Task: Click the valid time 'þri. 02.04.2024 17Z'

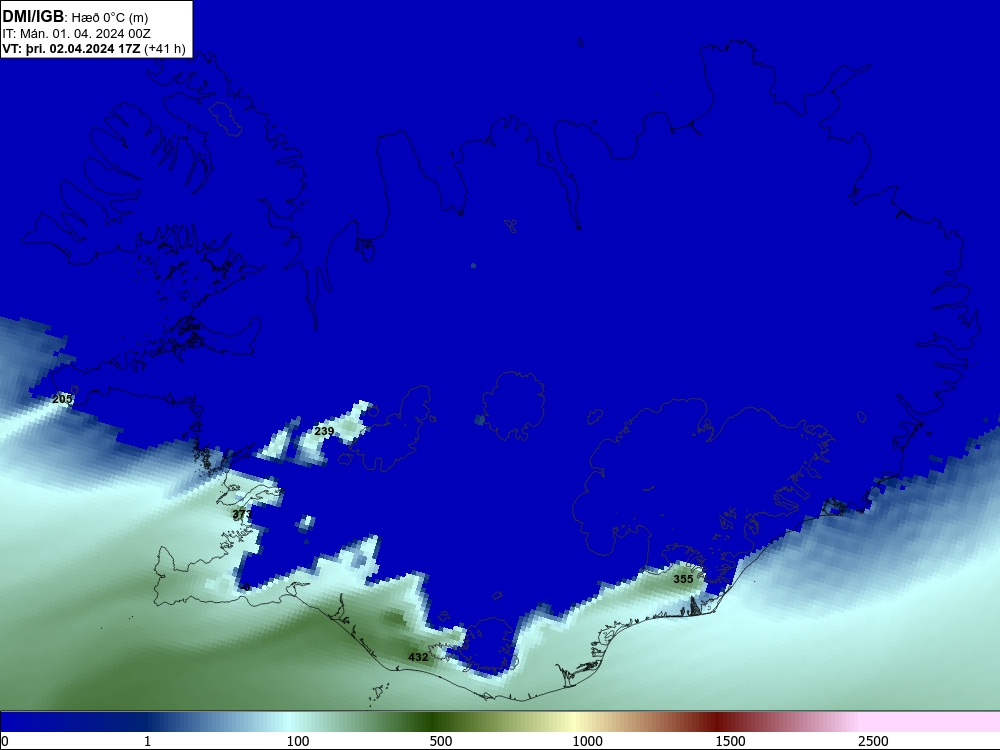Action: 82,49
